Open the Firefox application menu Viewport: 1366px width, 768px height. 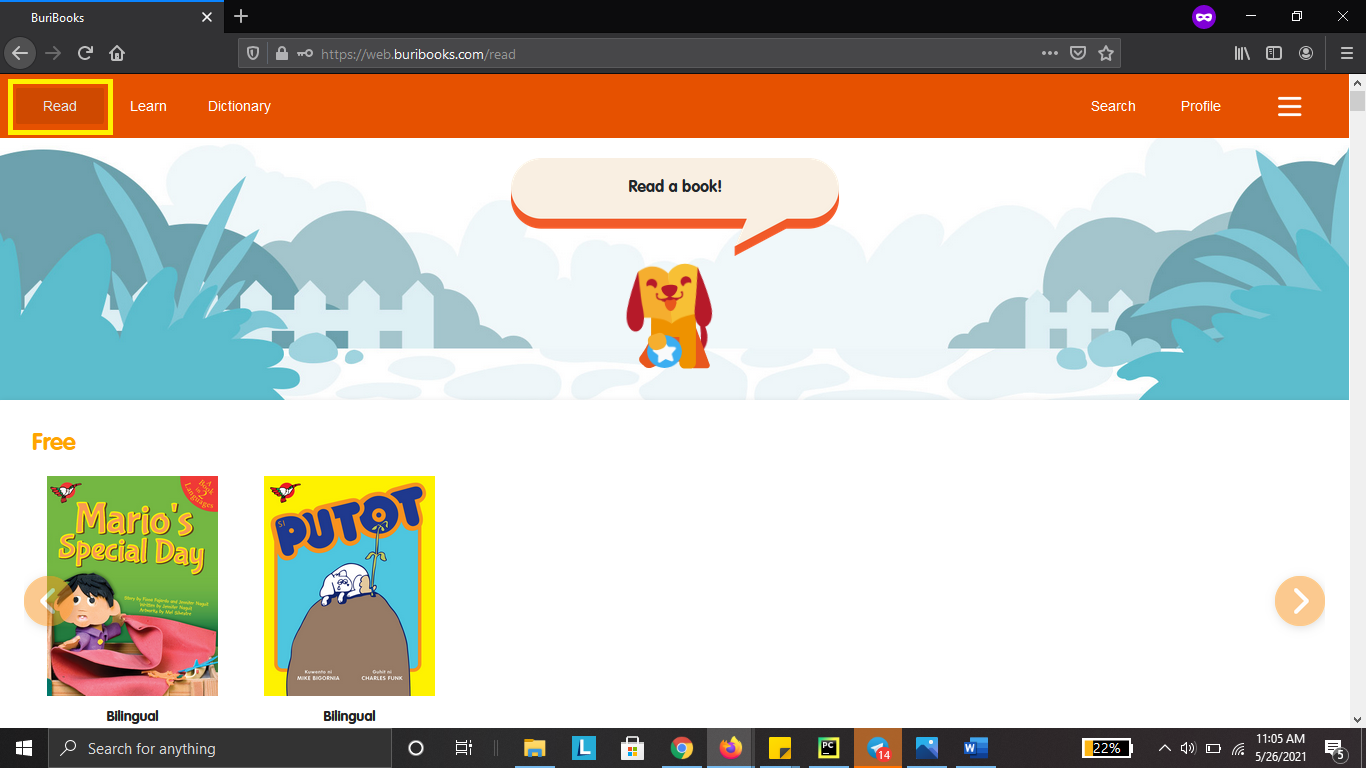tap(1346, 53)
